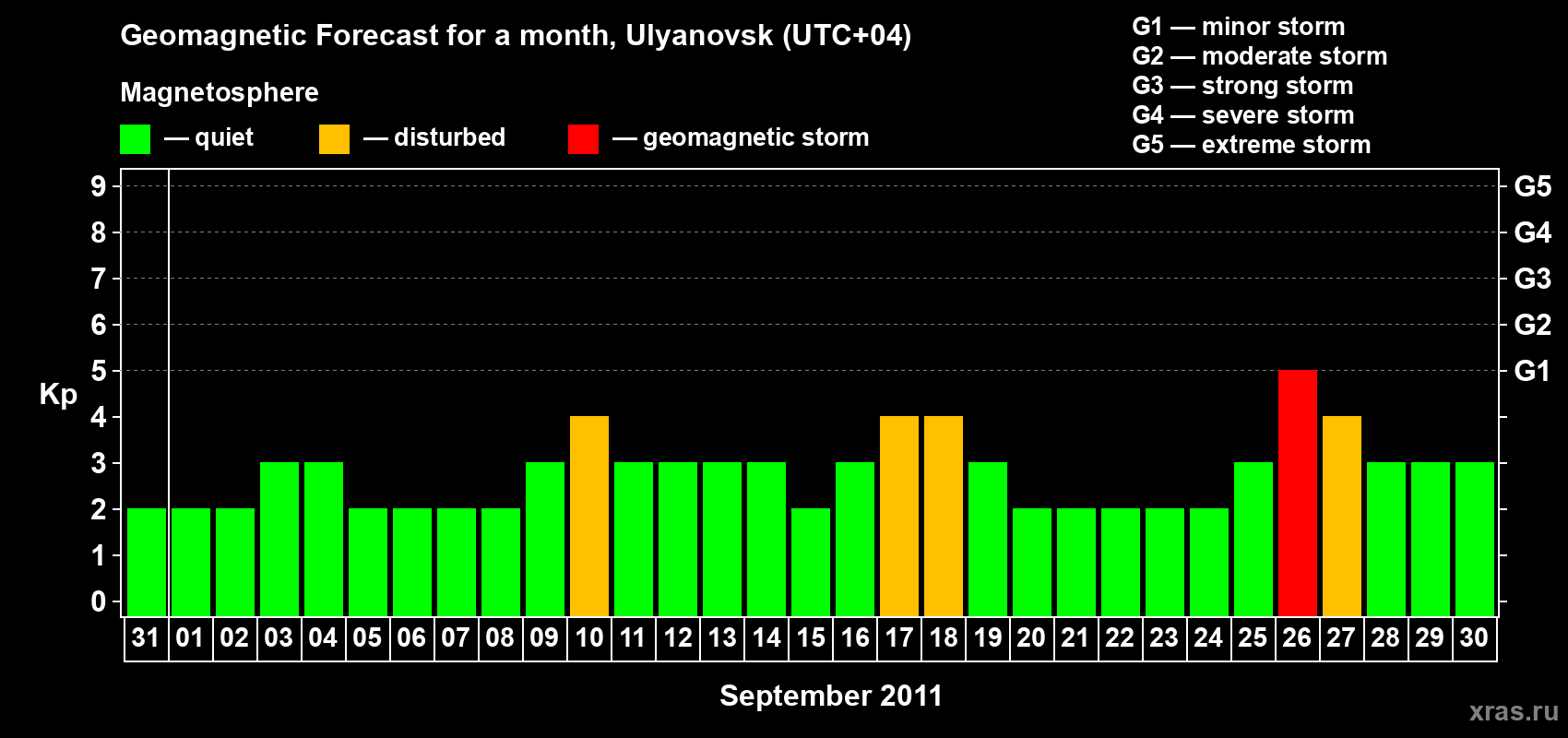The width and height of the screenshot is (1568, 738).
Task: Click the Kp value "5" on the left axis
Action: (99, 371)
